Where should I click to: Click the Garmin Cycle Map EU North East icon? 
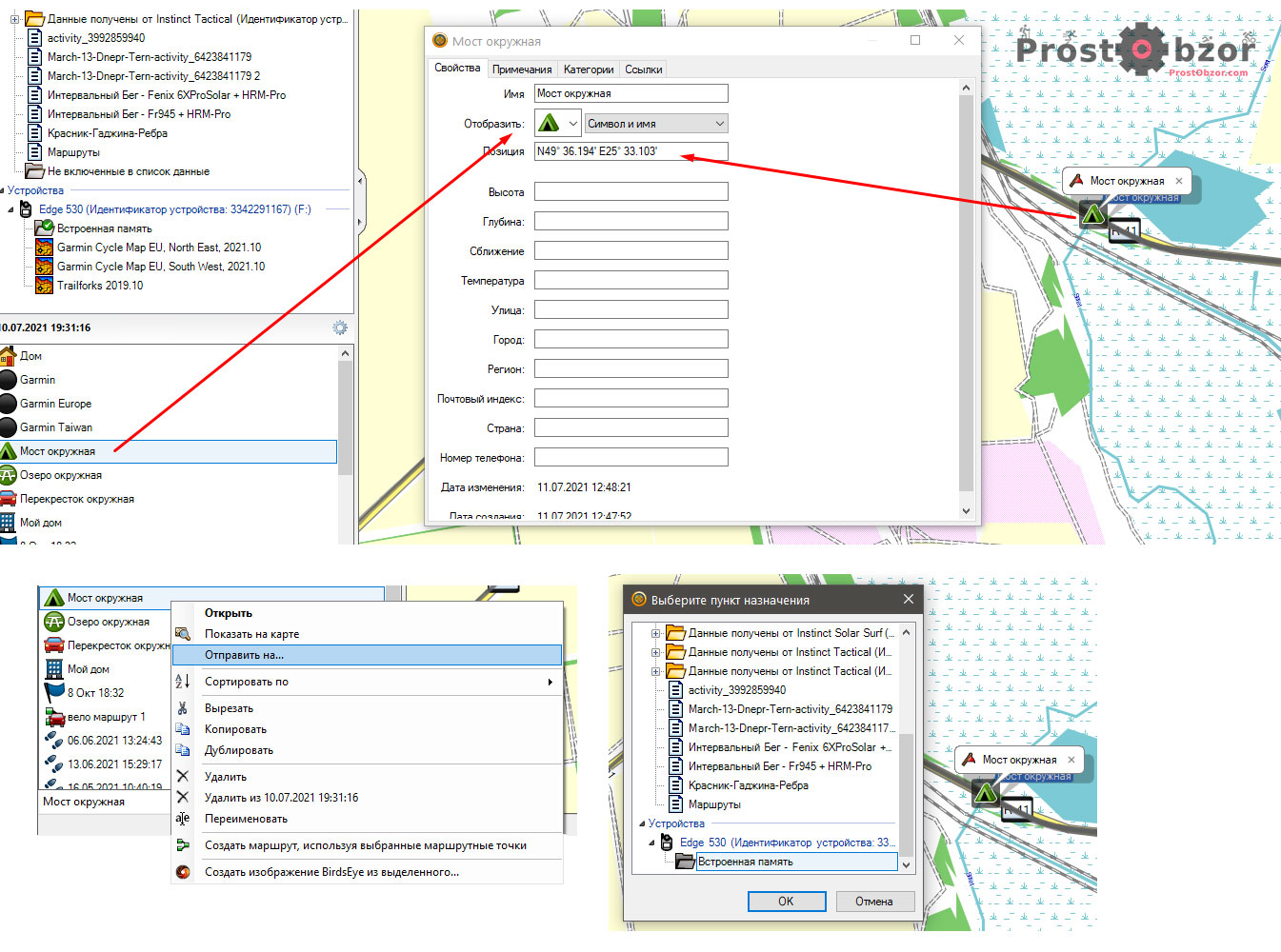(44, 248)
